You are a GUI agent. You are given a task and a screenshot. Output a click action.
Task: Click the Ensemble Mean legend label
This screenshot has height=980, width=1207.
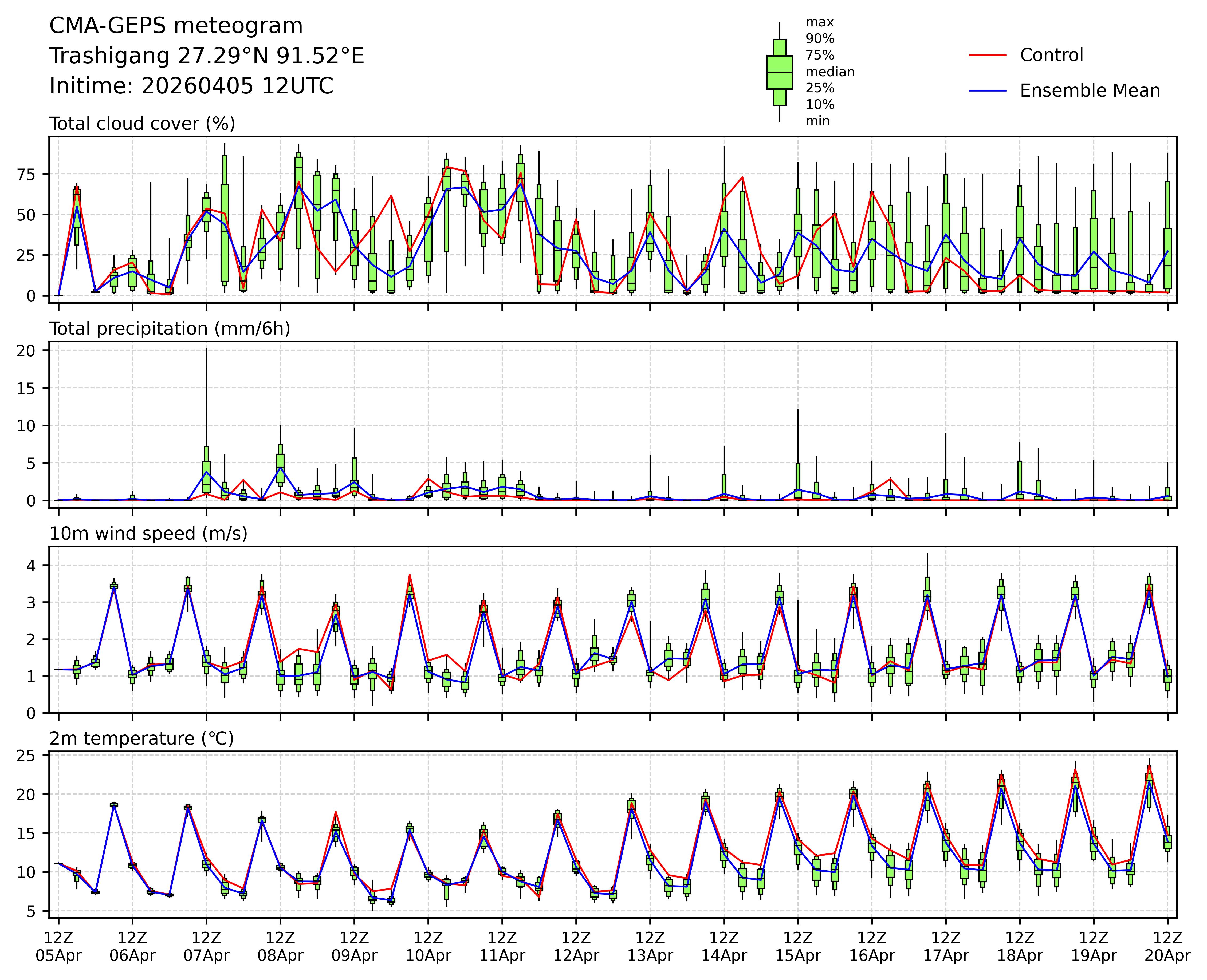1090,90
